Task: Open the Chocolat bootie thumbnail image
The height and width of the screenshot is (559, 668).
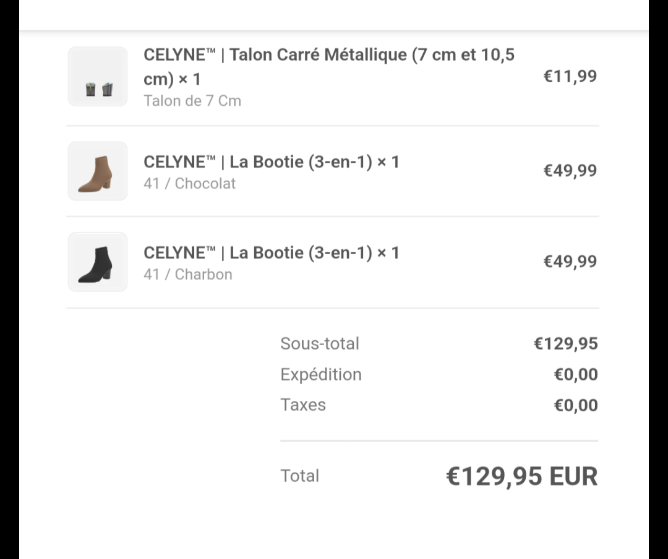Action: point(98,171)
